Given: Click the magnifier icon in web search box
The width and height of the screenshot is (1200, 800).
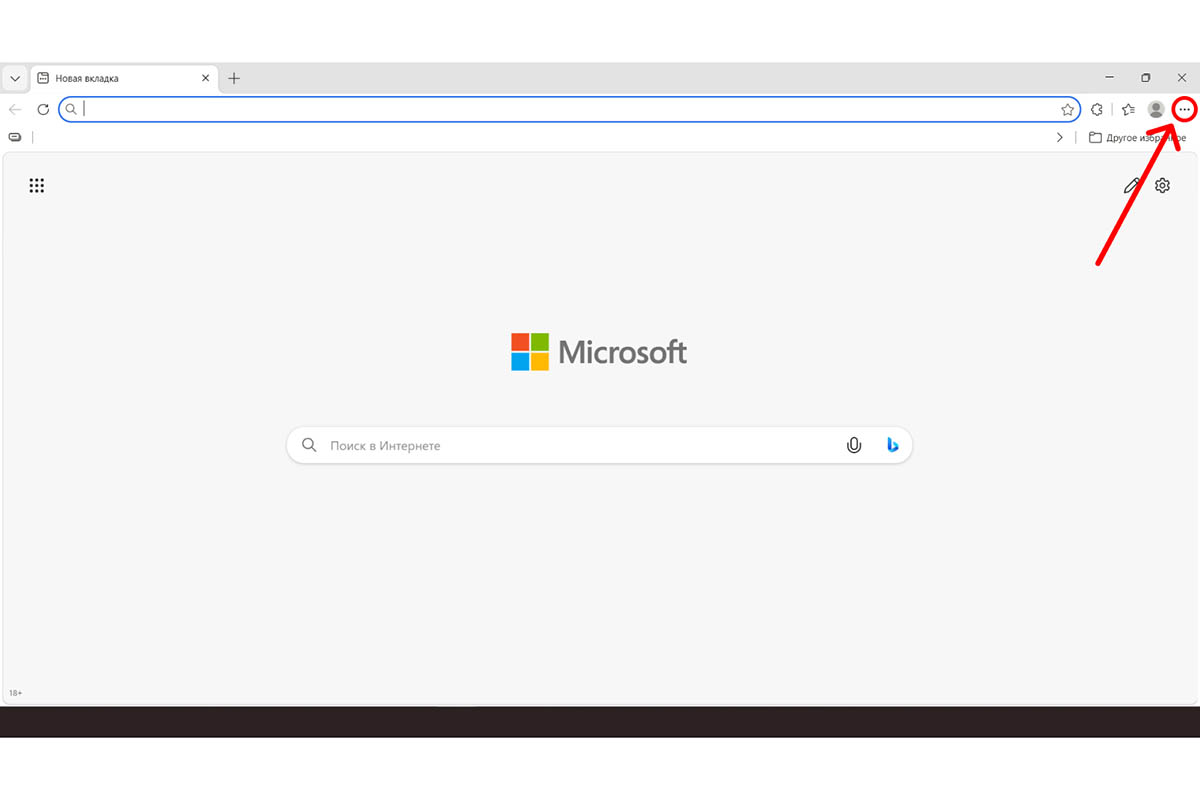Looking at the screenshot, I should (x=310, y=445).
